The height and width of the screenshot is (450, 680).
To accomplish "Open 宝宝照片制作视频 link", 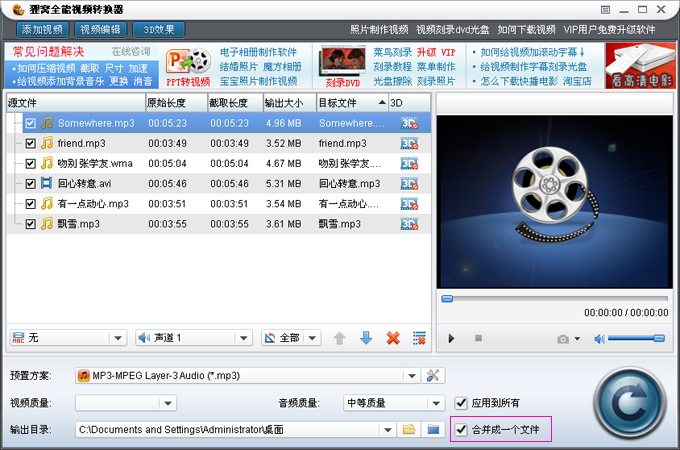I will click(x=258, y=81).
